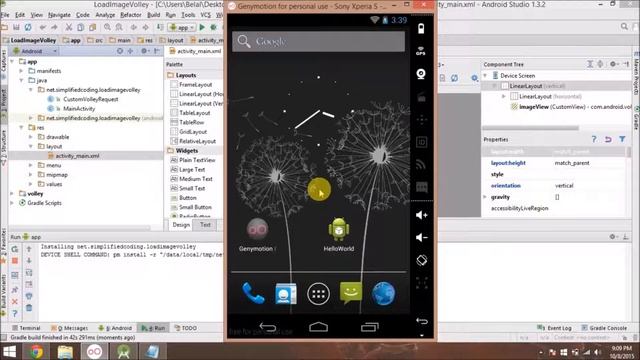
Task: Switch to the Design editor tab
Action: 181,224
